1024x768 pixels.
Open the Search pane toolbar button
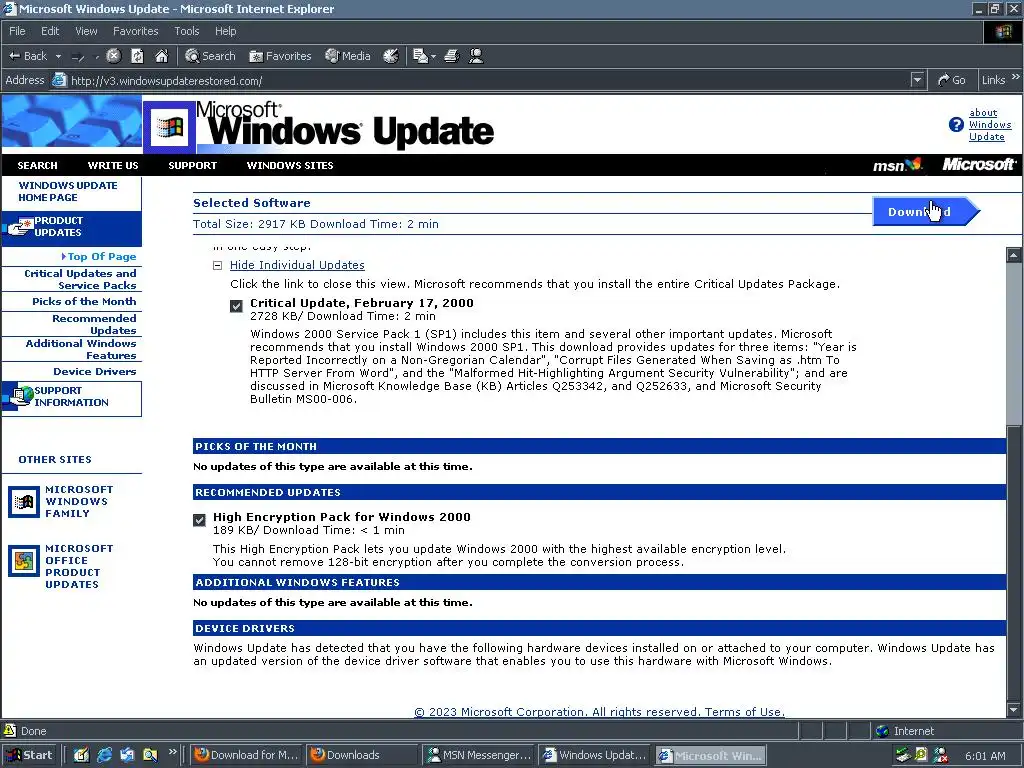(210, 56)
